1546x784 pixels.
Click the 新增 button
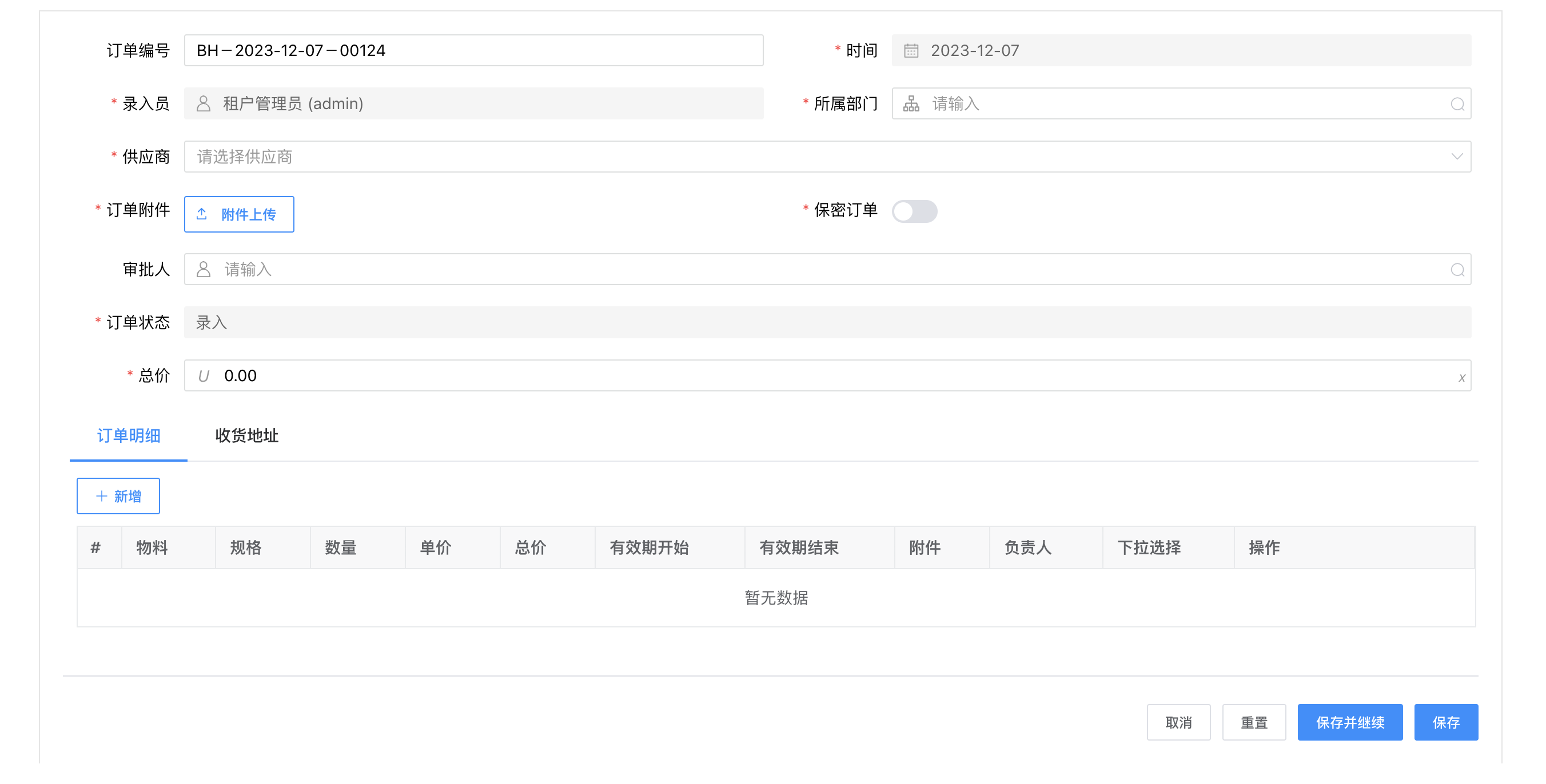[118, 496]
